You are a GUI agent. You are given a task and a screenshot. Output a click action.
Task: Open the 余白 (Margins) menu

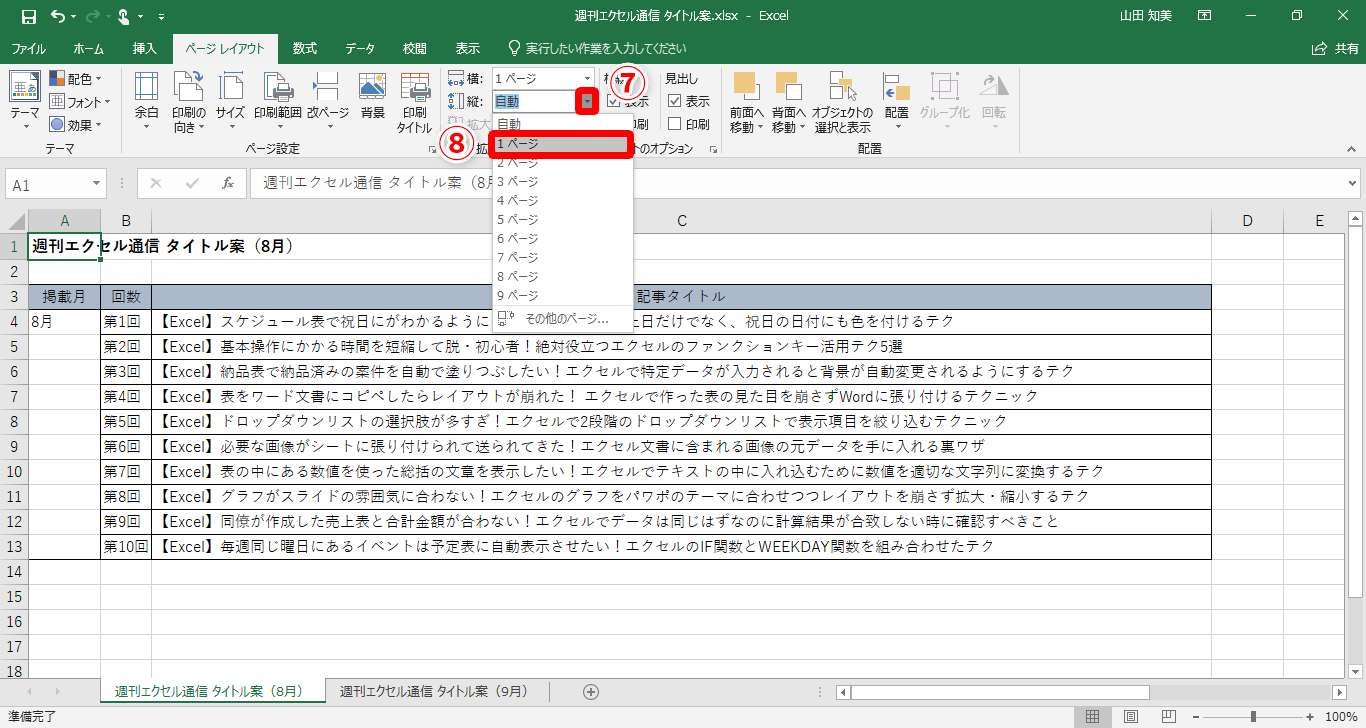(146, 102)
